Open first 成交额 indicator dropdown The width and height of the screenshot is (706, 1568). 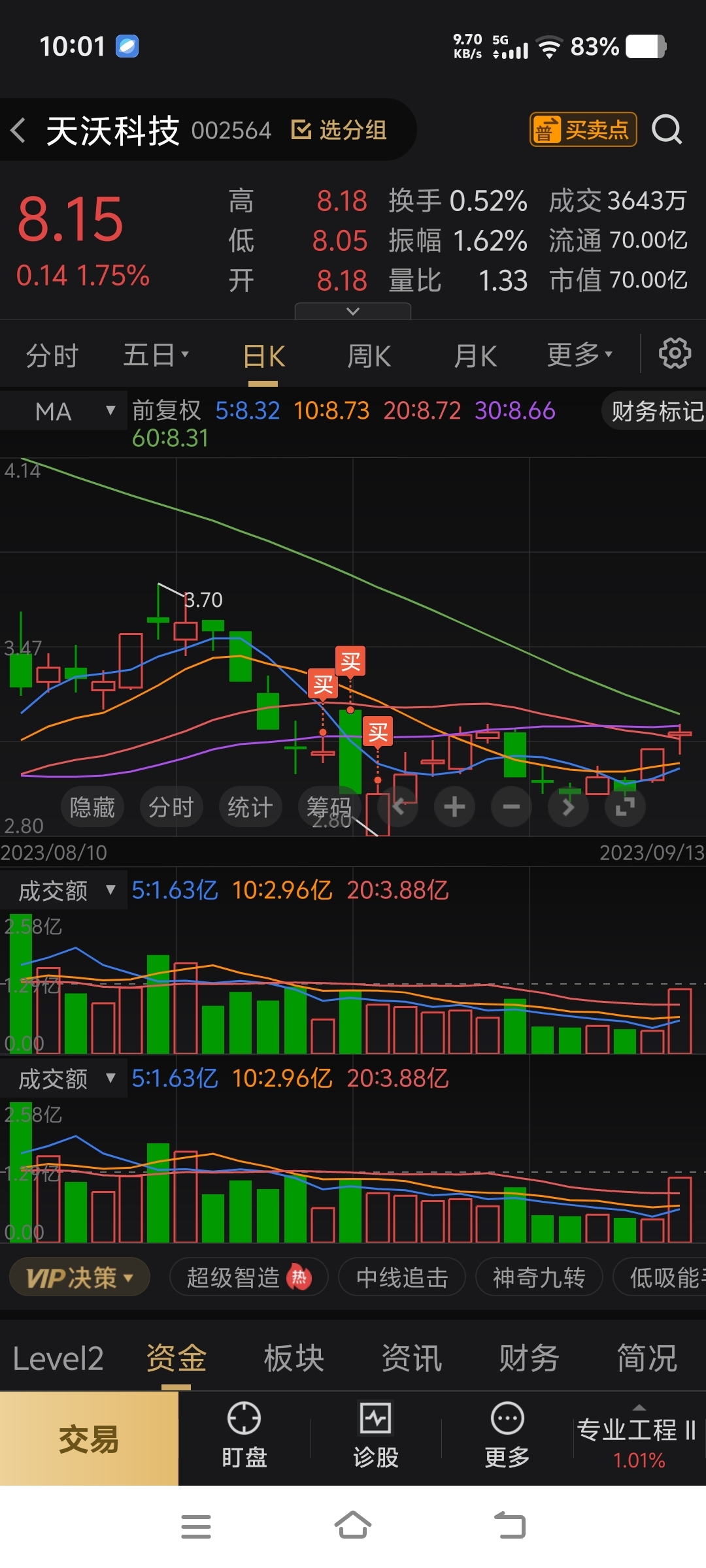point(64,890)
